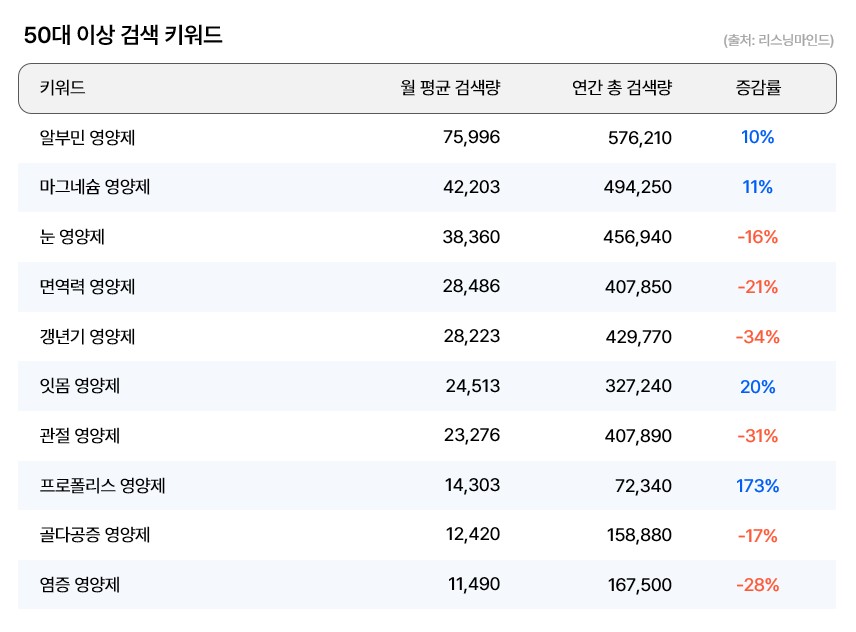Select the 증감률 column header
The image size is (856, 632).
[x=757, y=88]
